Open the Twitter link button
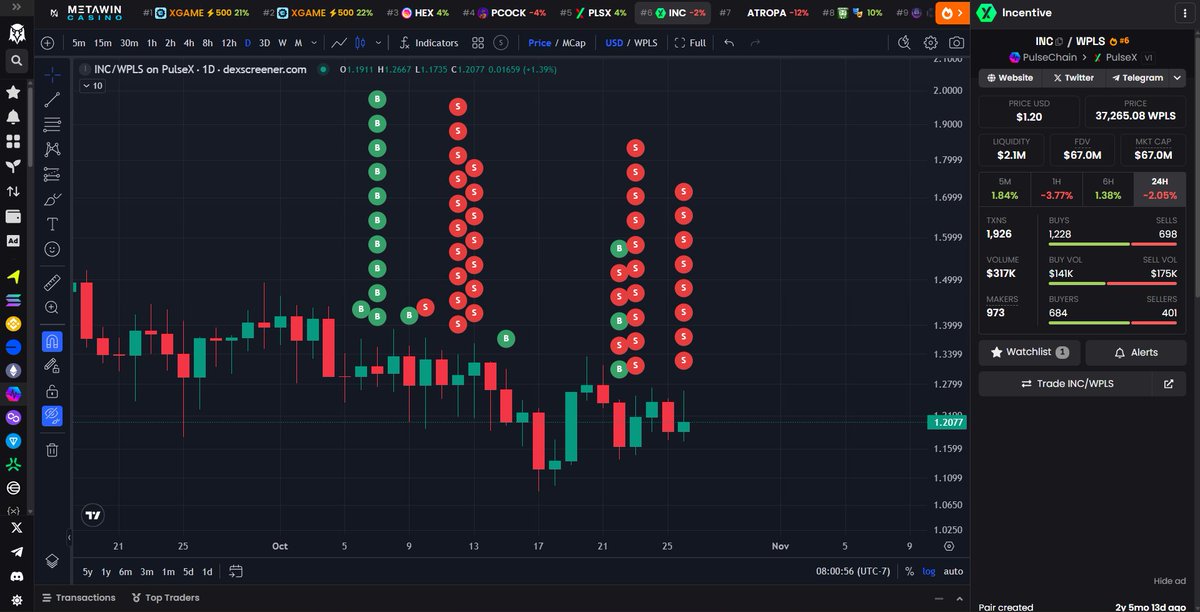 coord(1072,77)
